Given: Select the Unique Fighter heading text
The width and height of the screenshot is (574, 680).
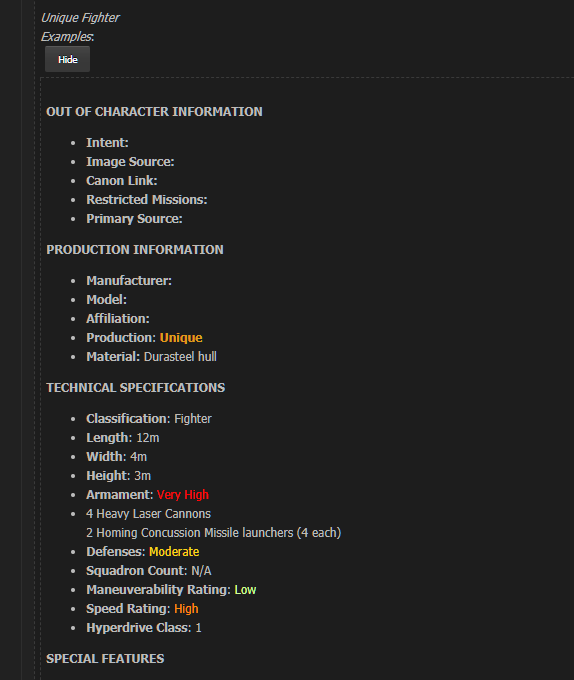Looking at the screenshot, I should pos(80,18).
